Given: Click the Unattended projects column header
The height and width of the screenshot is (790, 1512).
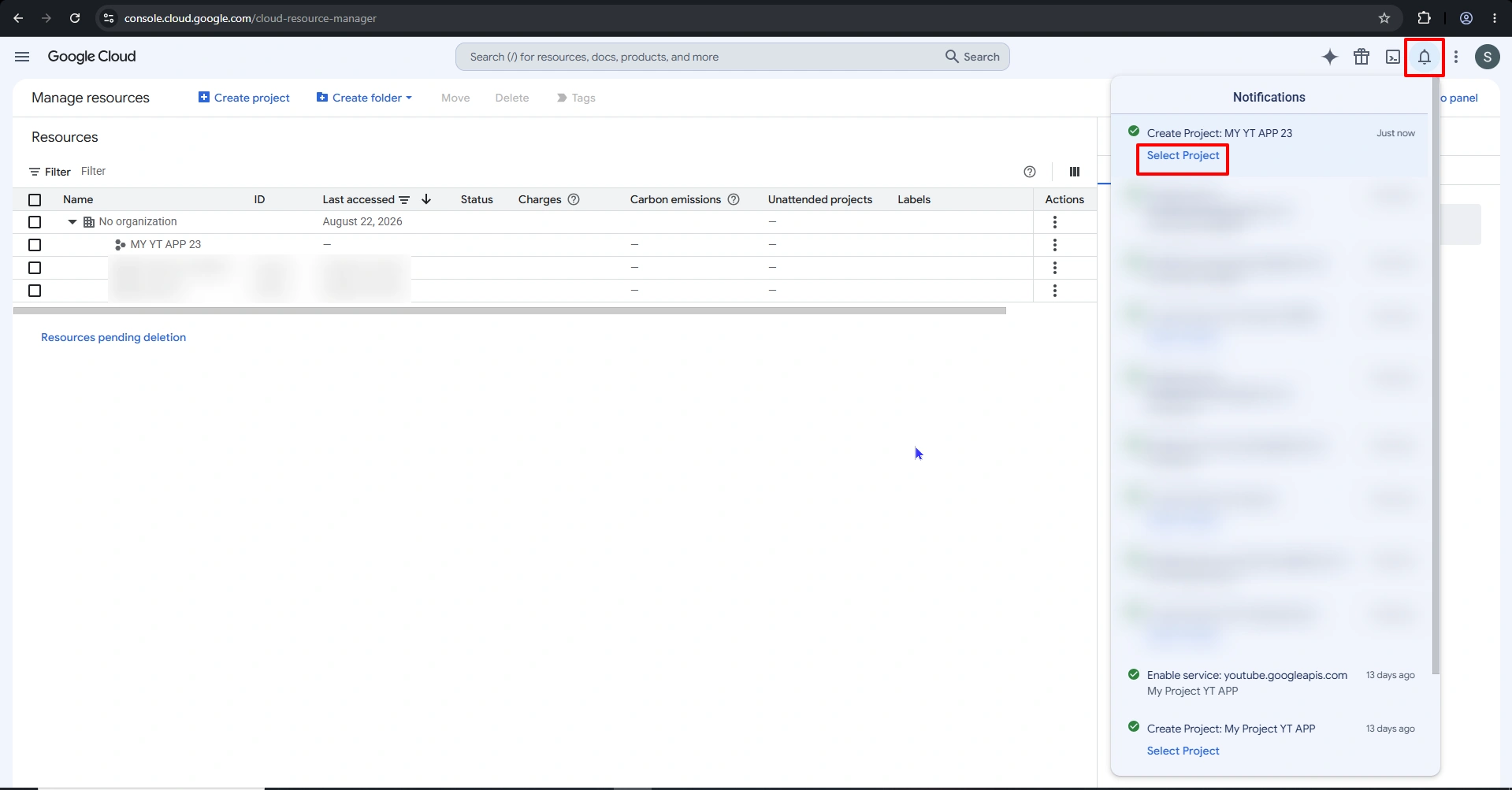Looking at the screenshot, I should point(820,199).
